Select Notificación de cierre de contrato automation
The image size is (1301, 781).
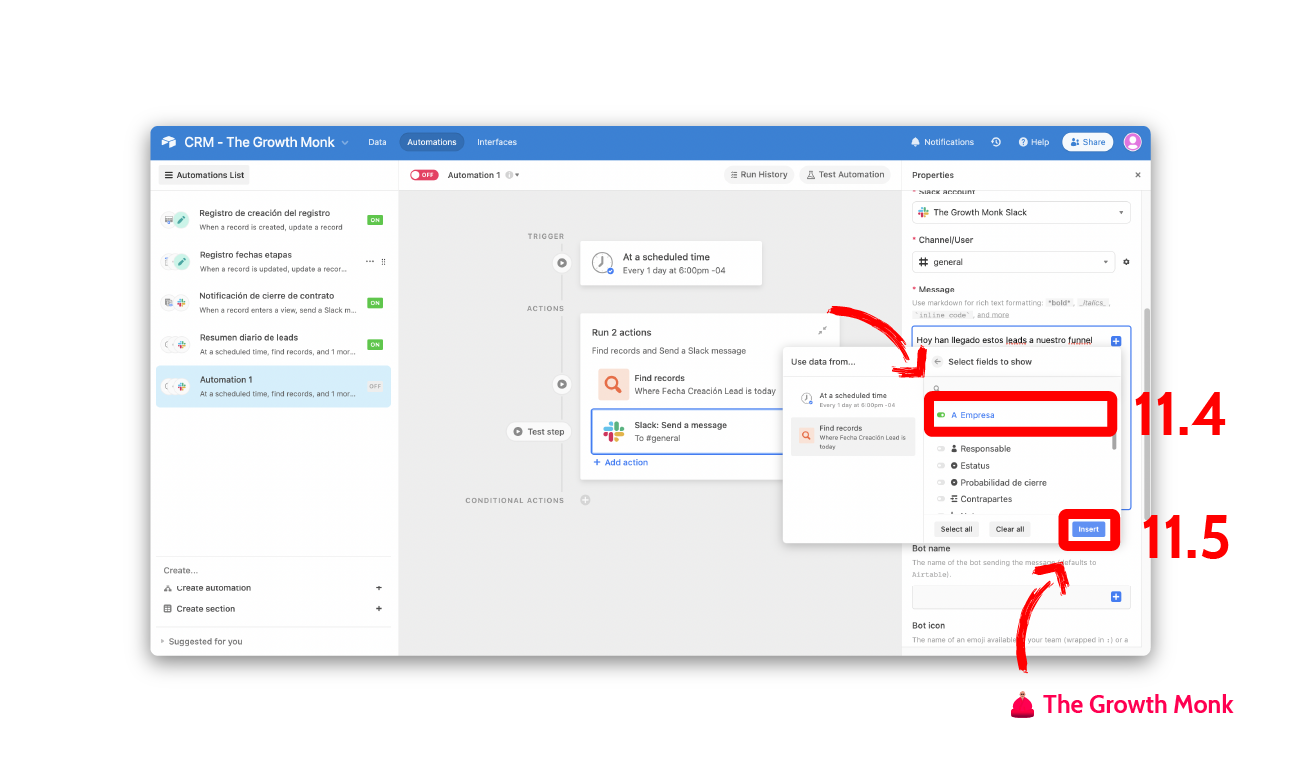(x=274, y=303)
